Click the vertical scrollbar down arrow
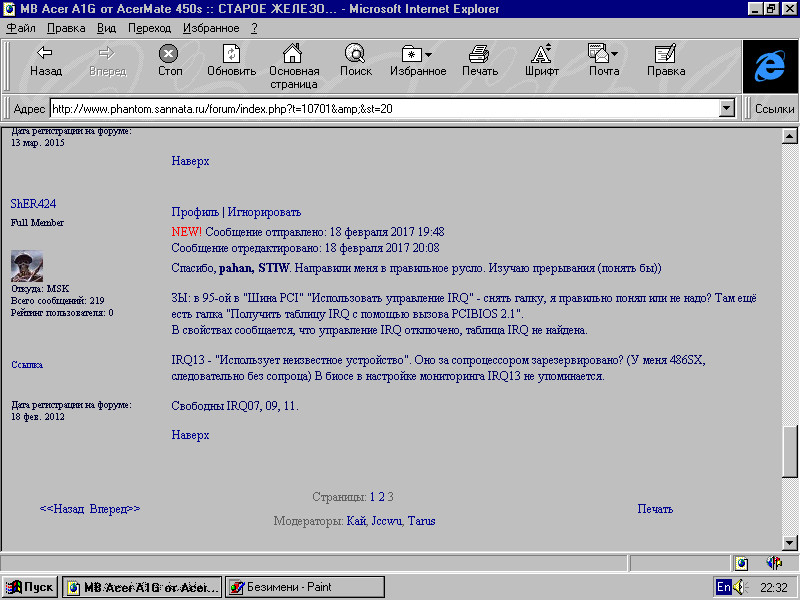The height and width of the screenshot is (600, 800). (x=789, y=542)
